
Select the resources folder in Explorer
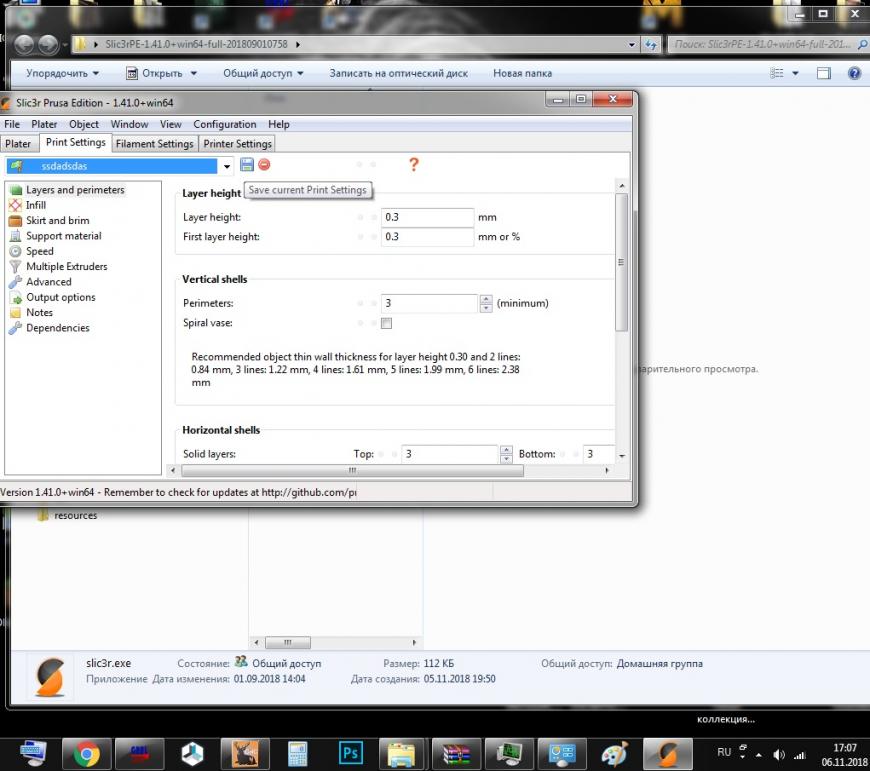(67, 515)
